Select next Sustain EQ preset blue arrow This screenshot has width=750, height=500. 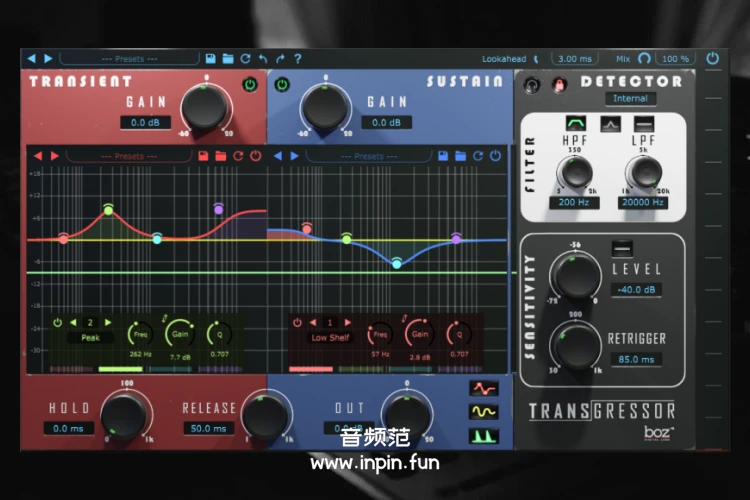coord(294,156)
